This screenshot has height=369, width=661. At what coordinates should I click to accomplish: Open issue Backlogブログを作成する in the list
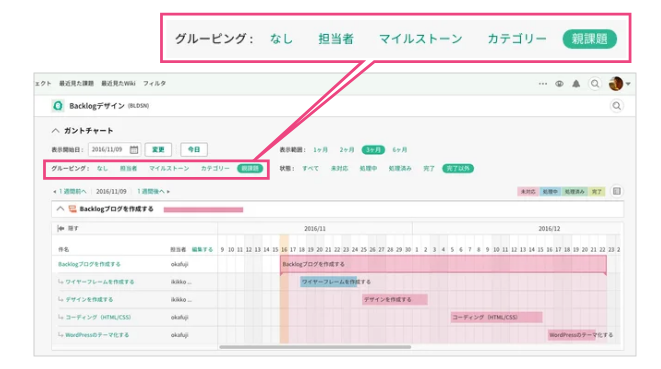pos(89,264)
